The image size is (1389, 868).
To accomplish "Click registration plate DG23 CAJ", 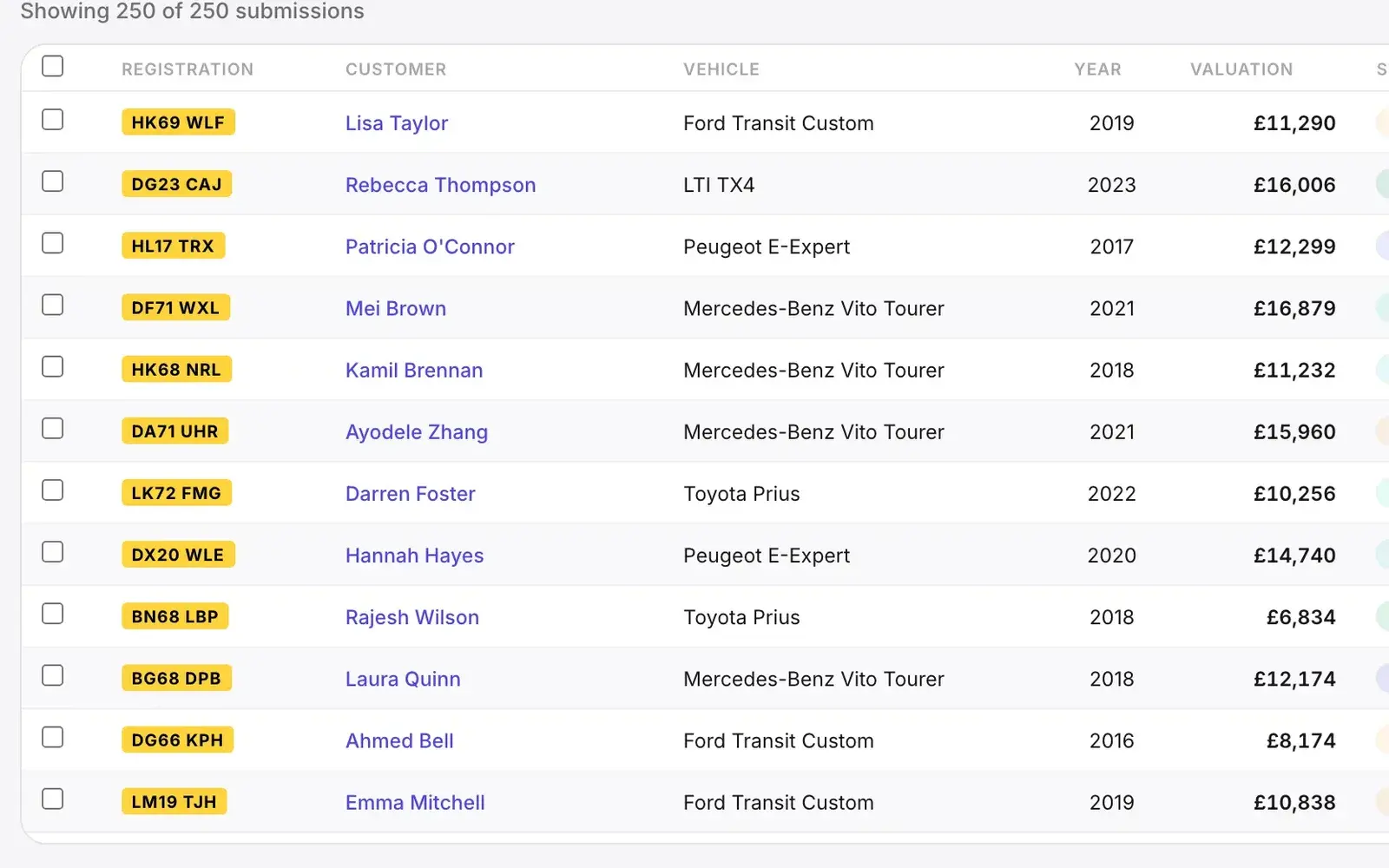I will [176, 184].
